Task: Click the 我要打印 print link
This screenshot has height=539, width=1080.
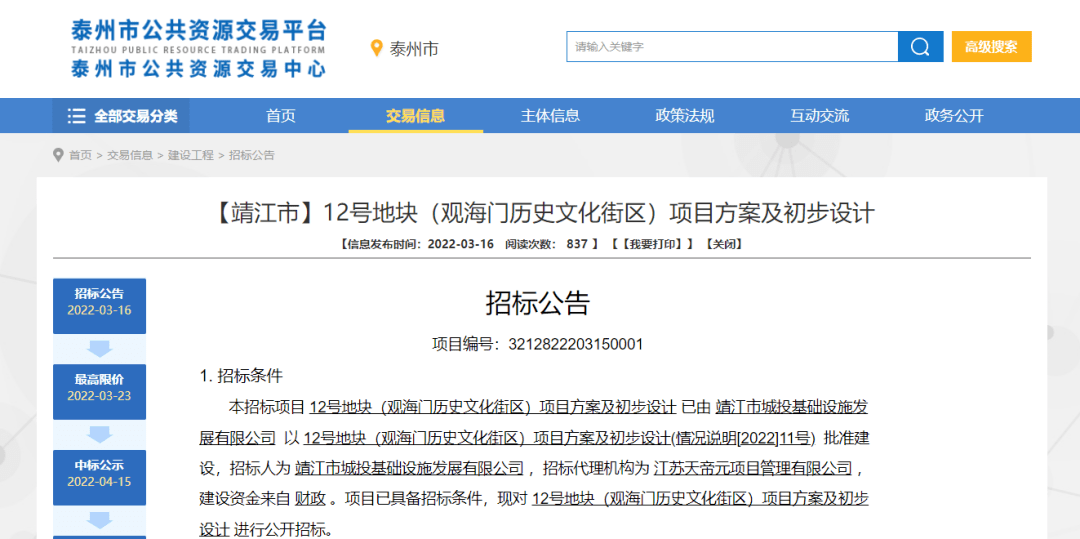Action: 653,244
